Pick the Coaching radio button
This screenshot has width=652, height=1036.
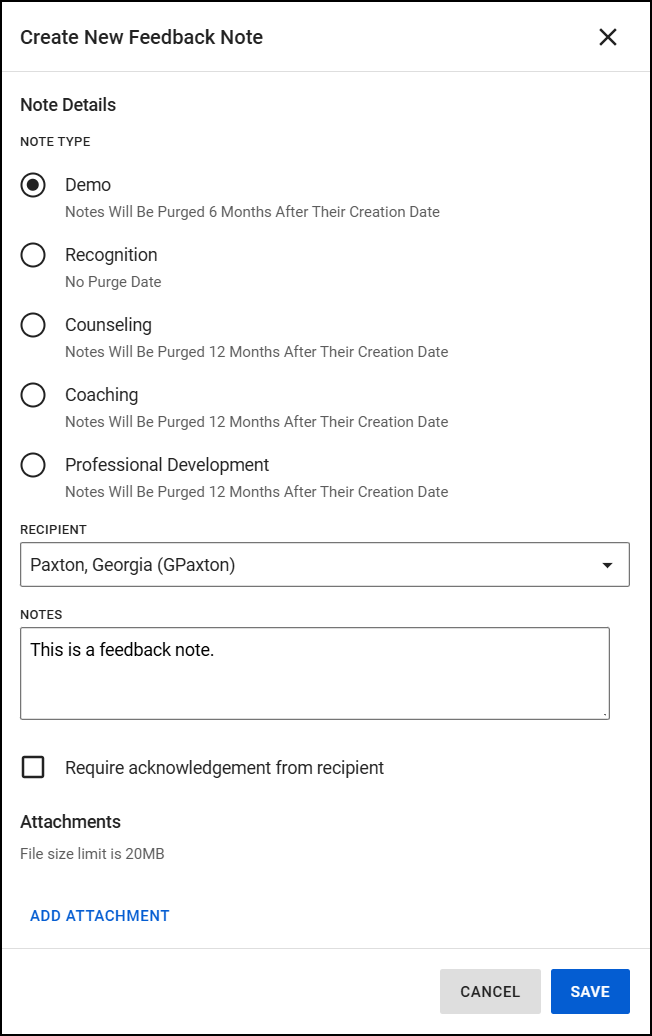33,395
